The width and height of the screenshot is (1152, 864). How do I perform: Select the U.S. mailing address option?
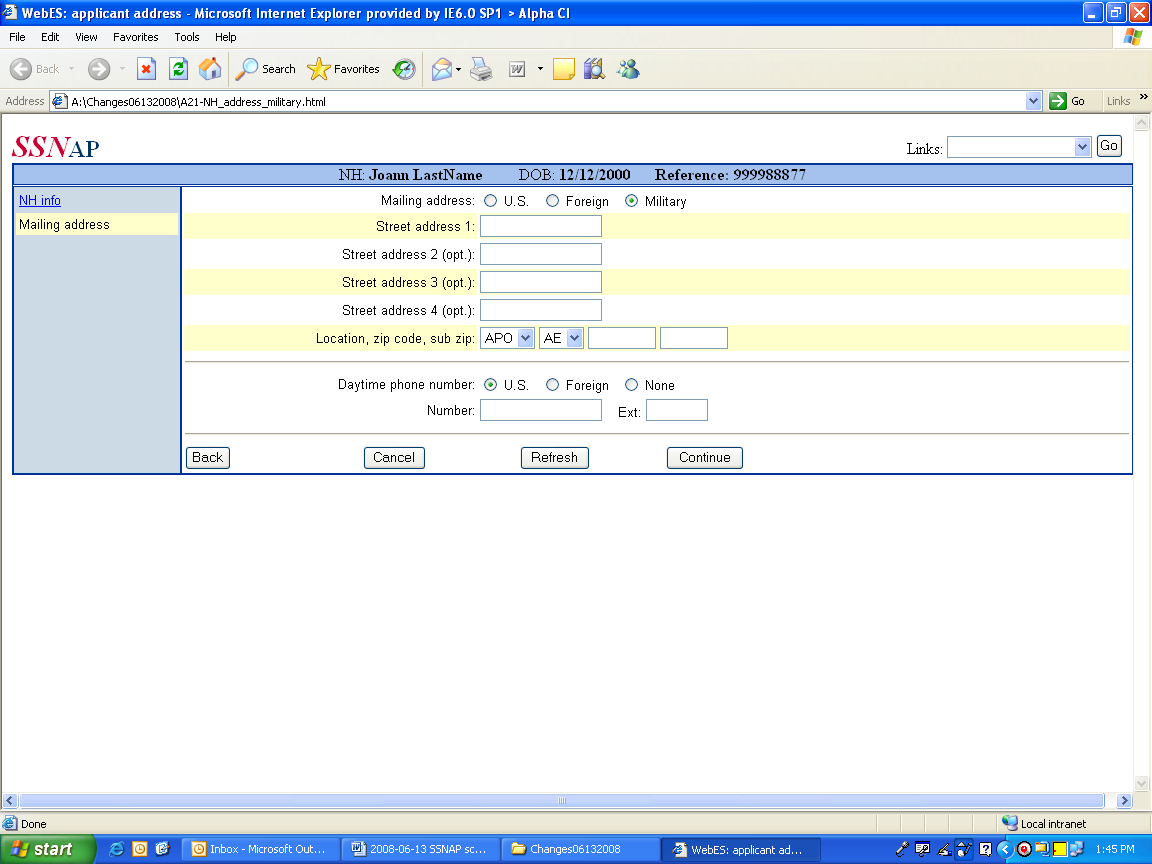point(490,201)
